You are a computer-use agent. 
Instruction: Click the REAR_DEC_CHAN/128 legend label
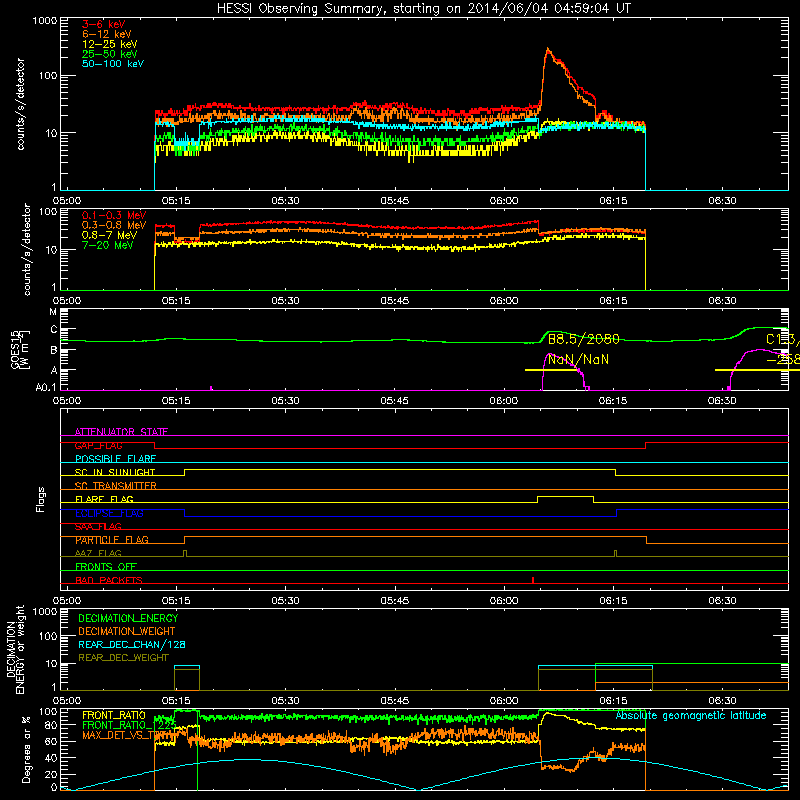coord(132,645)
